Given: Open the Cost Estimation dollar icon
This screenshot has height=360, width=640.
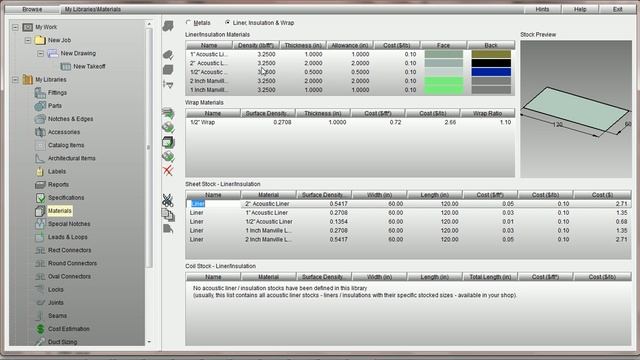Looking at the screenshot, I should pos(40,329).
